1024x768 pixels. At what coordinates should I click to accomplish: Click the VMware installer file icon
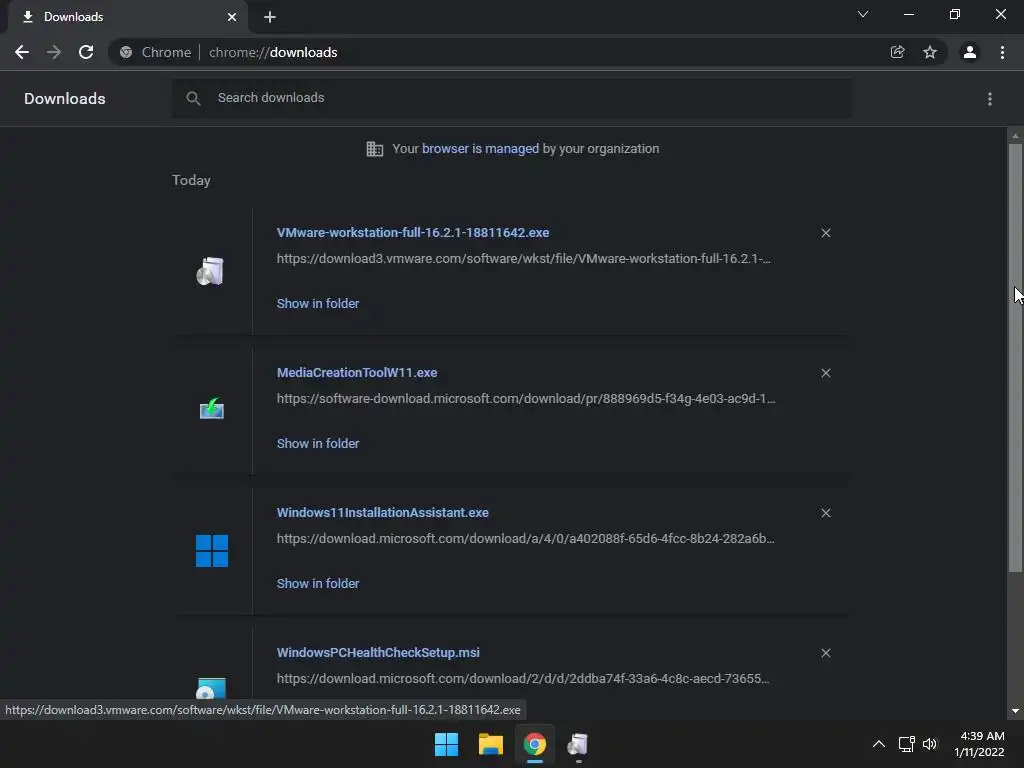pos(210,271)
